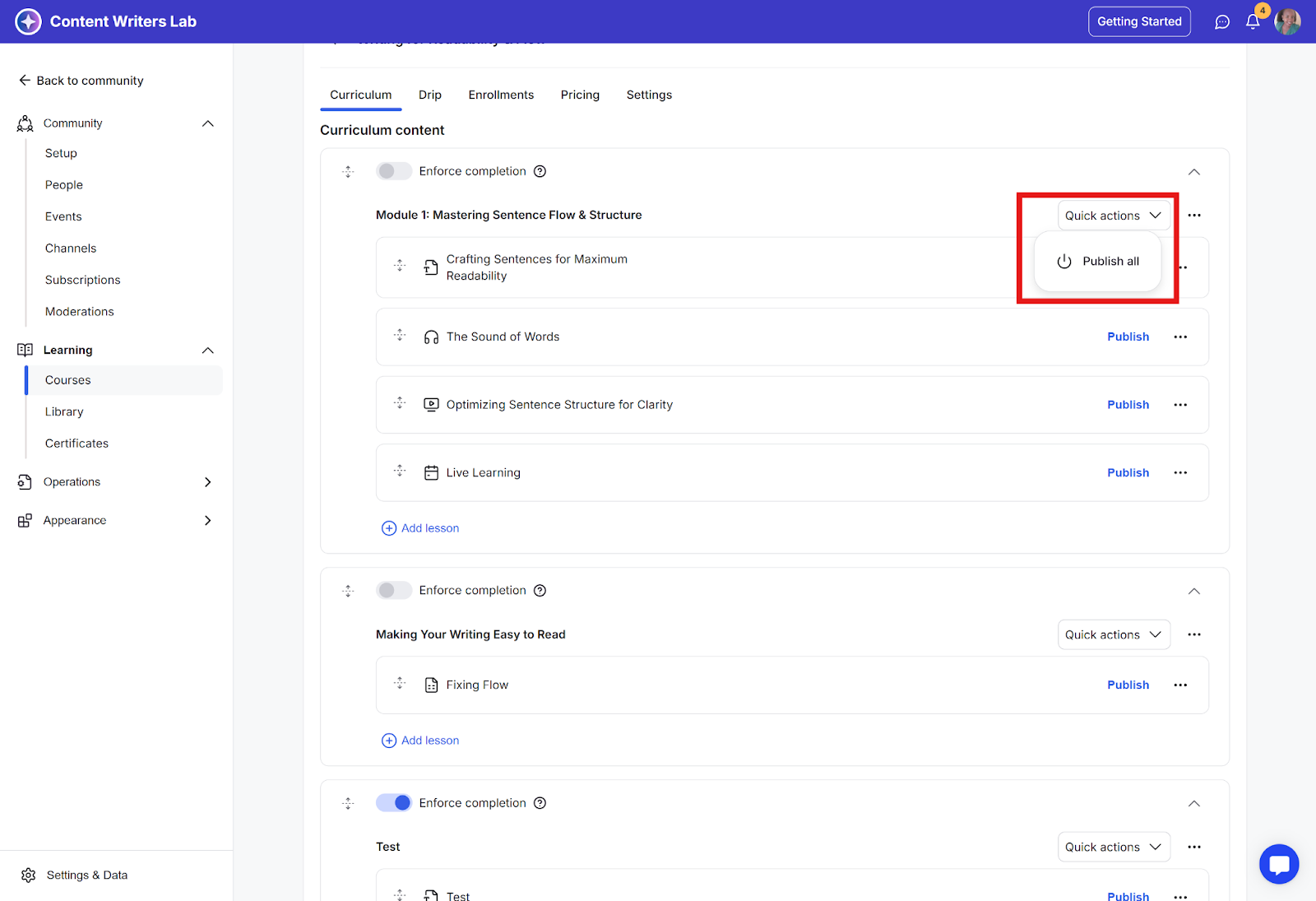The height and width of the screenshot is (901, 1316).
Task: Enable Enforce completion for Making Your Writing
Action: tap(393, 591)
